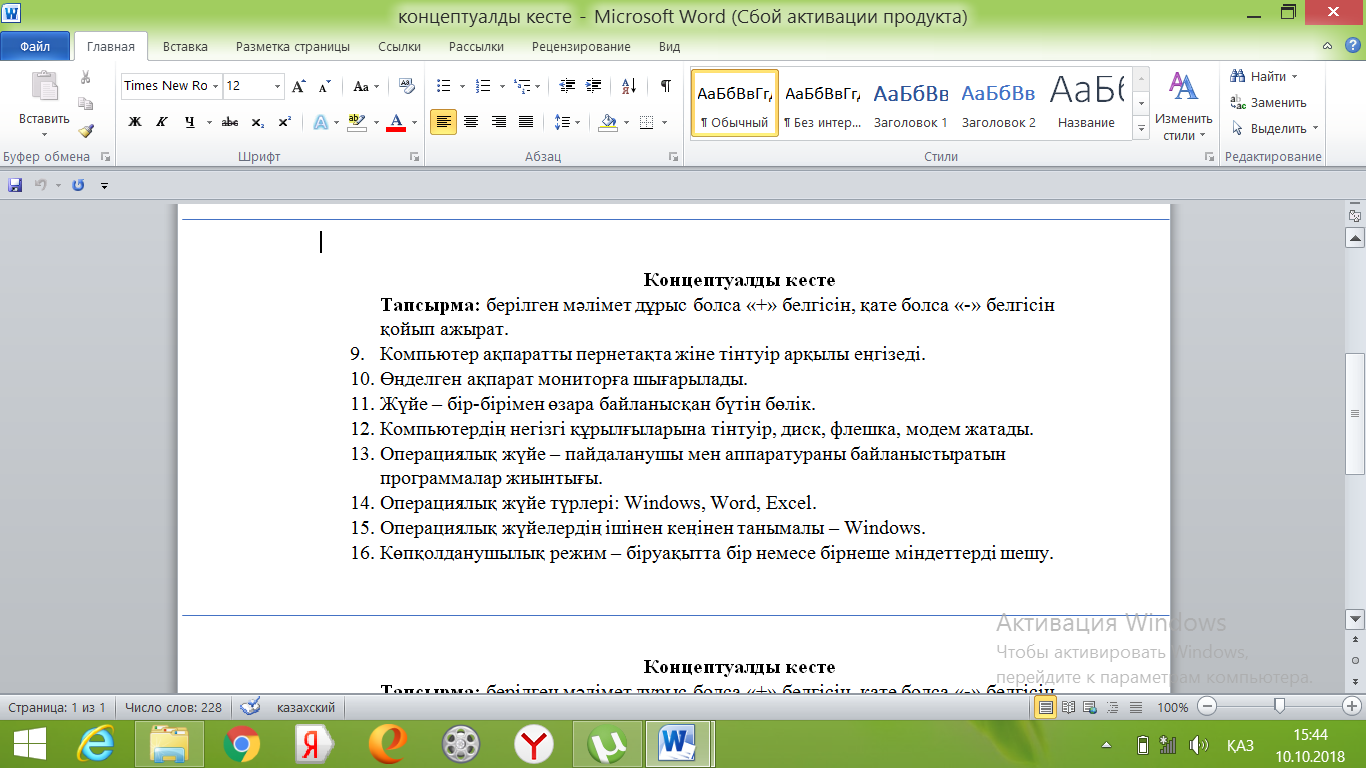Open the font size dropdown arrow
Viewport: 1366px width, 768px height.
click(278, 86)
